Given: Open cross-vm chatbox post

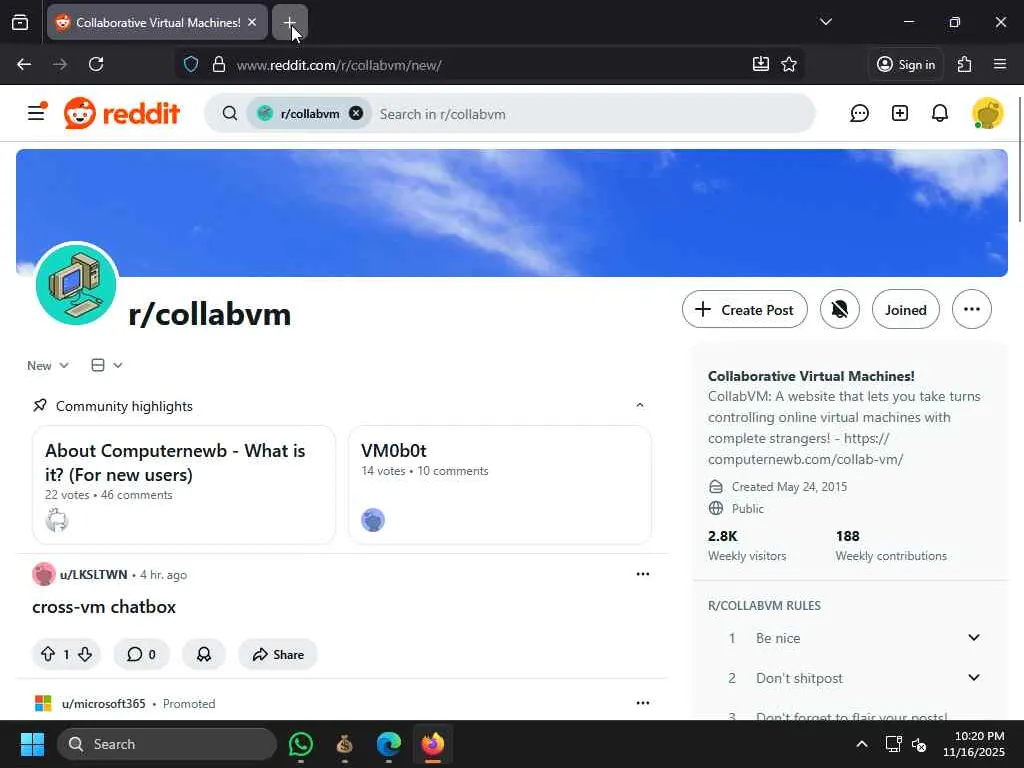Looking at the screenshot, I should (104, 607).
